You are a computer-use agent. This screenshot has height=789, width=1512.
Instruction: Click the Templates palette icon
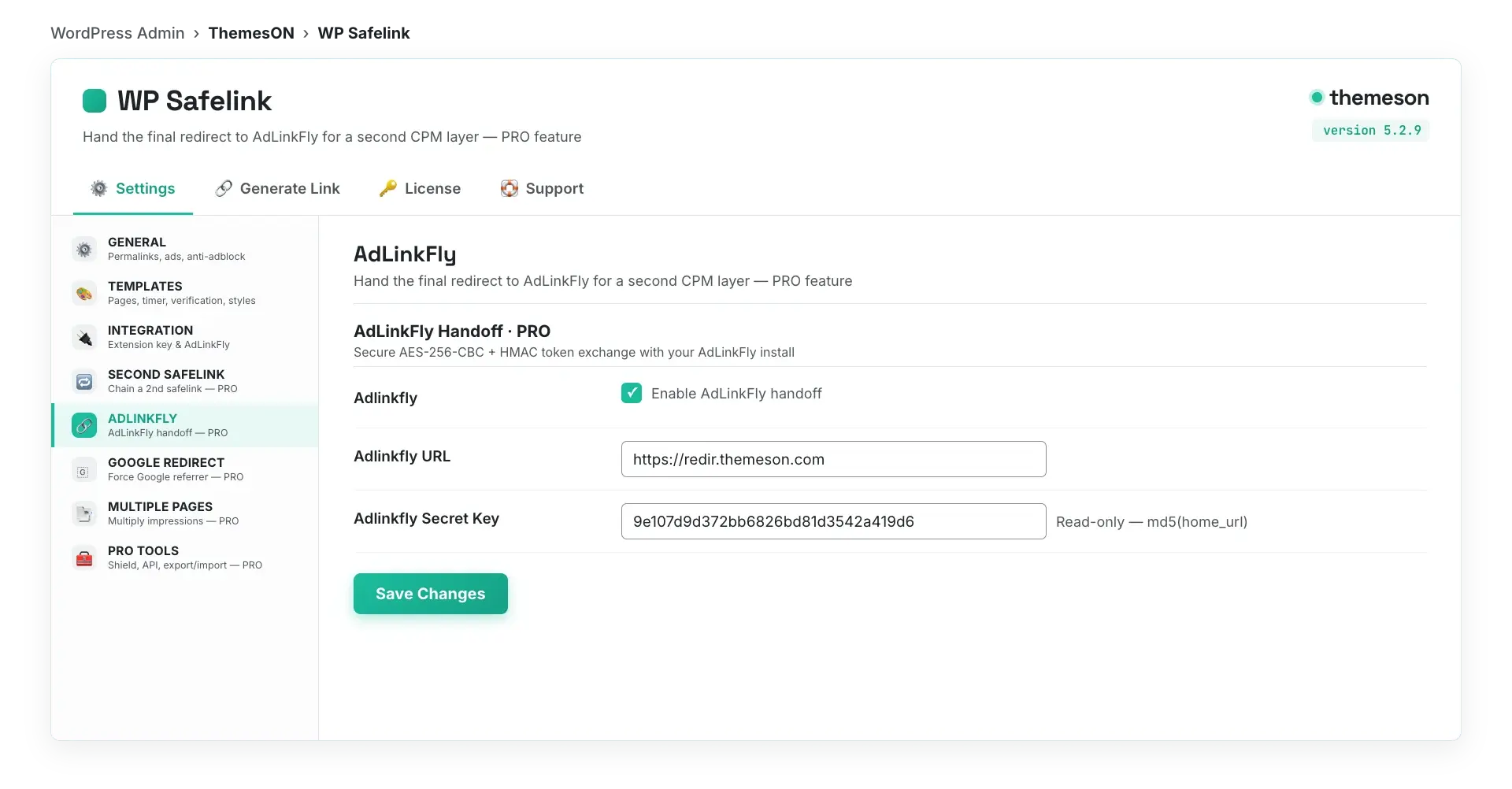pyautogui.click(x=84, y=293)
